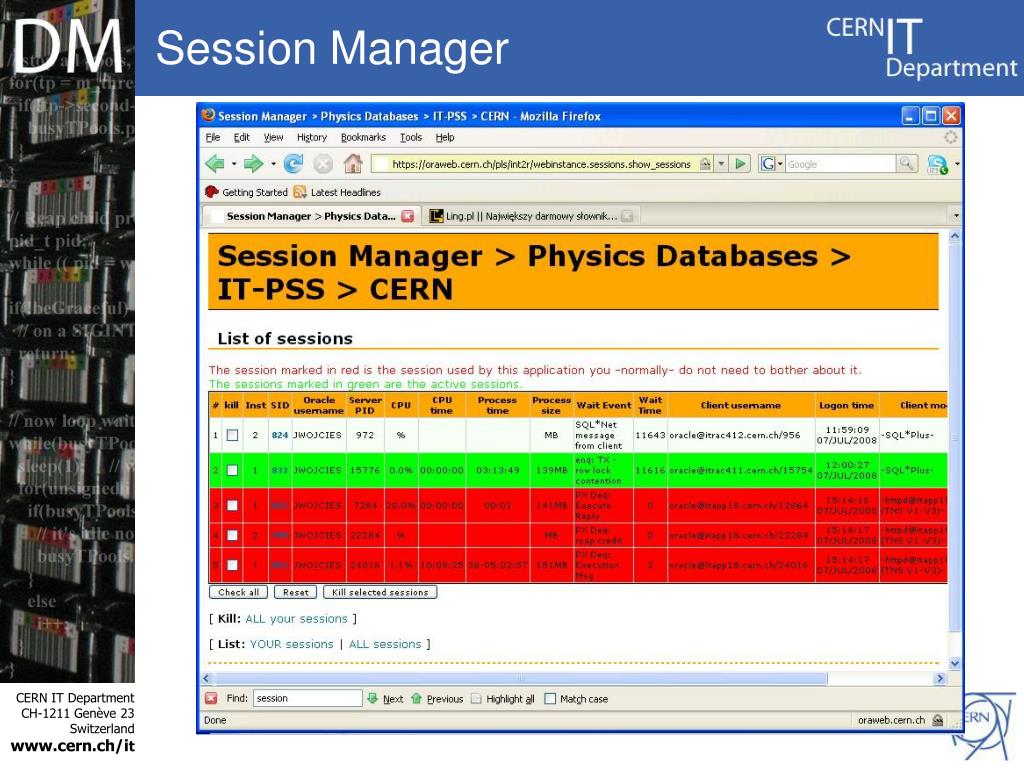
Task: Open the list-all-tabs dropdown arrow
Action: (956, 216)
